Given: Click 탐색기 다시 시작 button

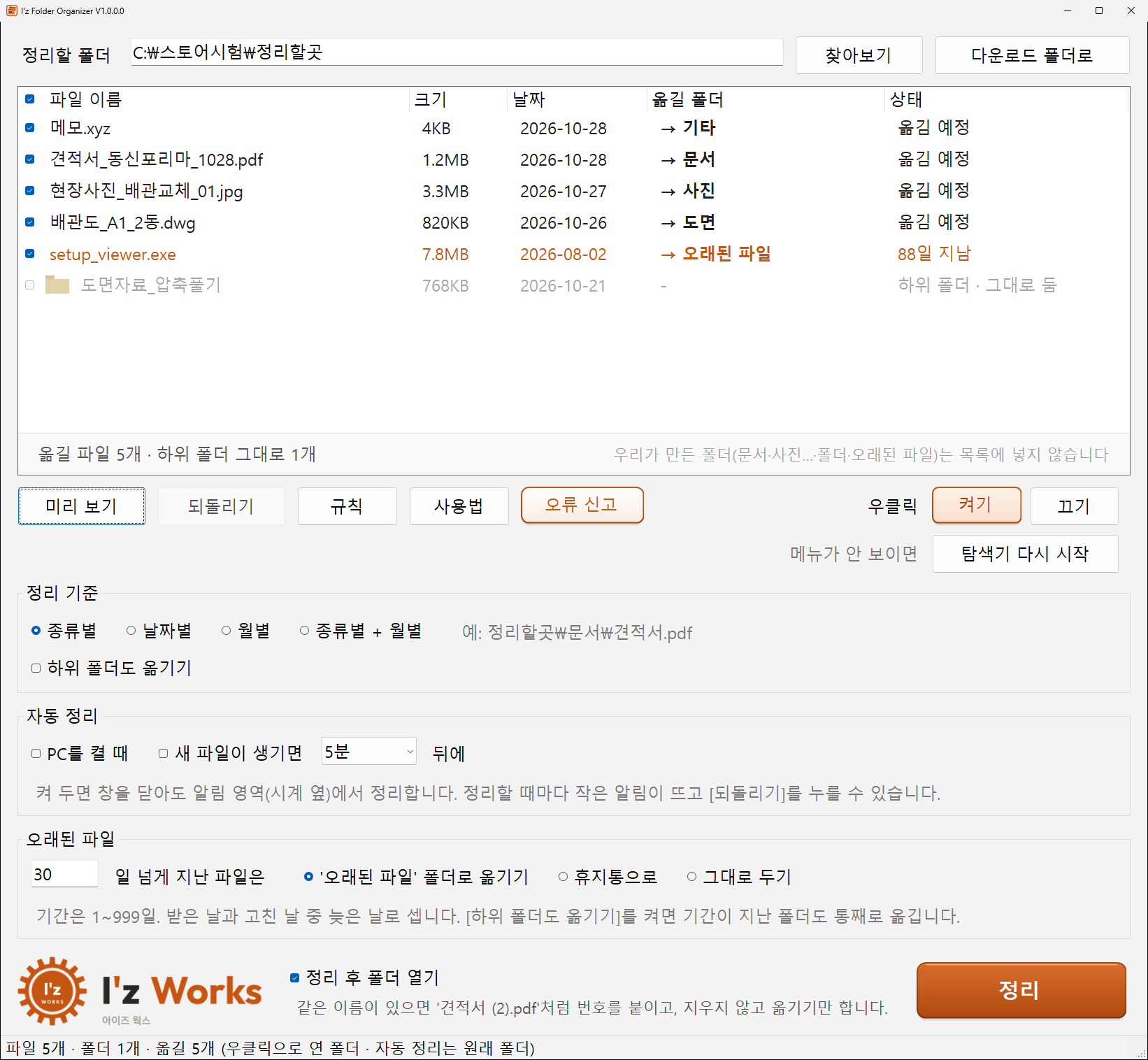Looking at the screenshot, I should pyautogui.click(x=1026, y=554).
